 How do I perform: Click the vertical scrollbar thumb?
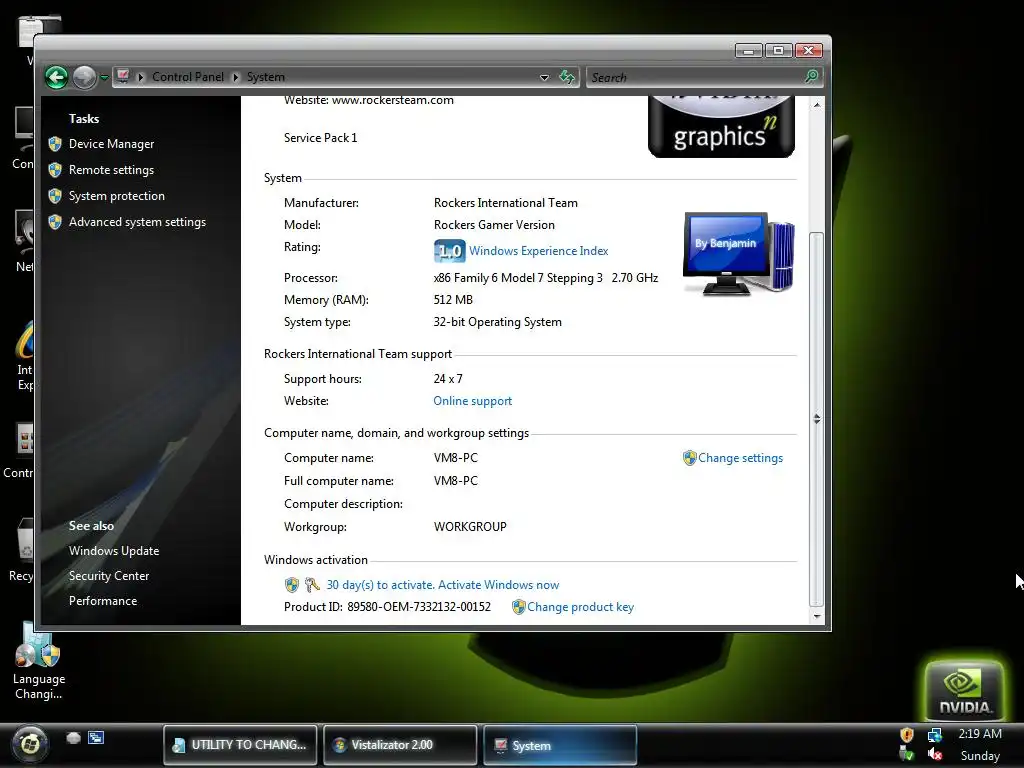[816, 419]
